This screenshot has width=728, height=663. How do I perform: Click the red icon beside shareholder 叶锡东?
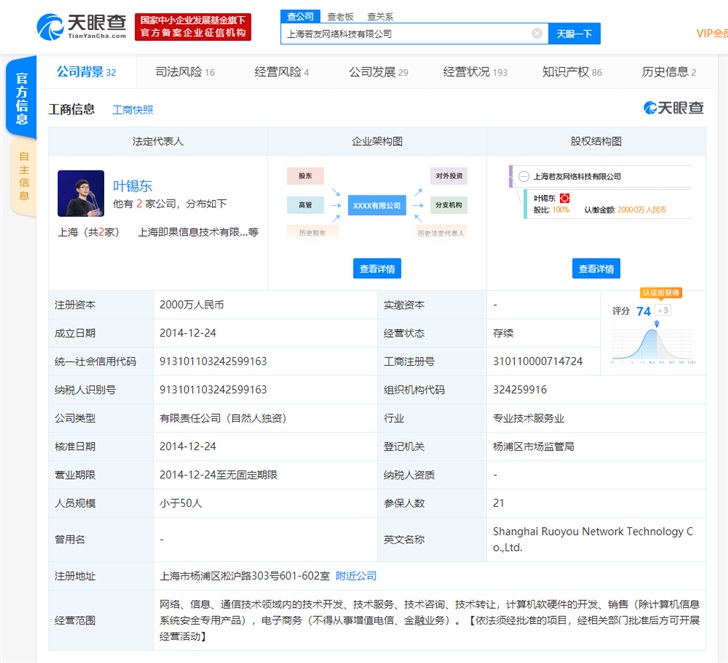coord(565,198)
